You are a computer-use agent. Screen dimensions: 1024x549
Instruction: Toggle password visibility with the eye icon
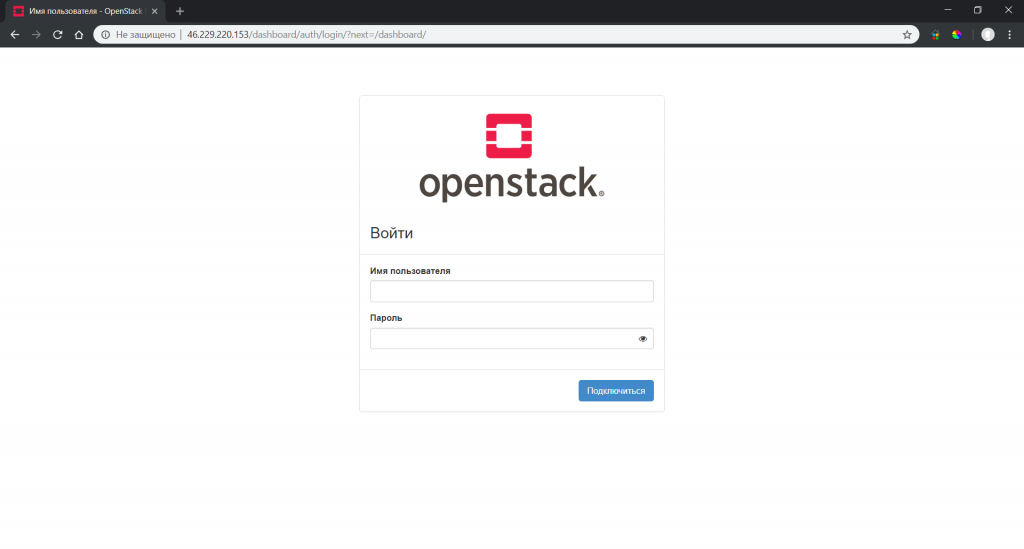643,339
